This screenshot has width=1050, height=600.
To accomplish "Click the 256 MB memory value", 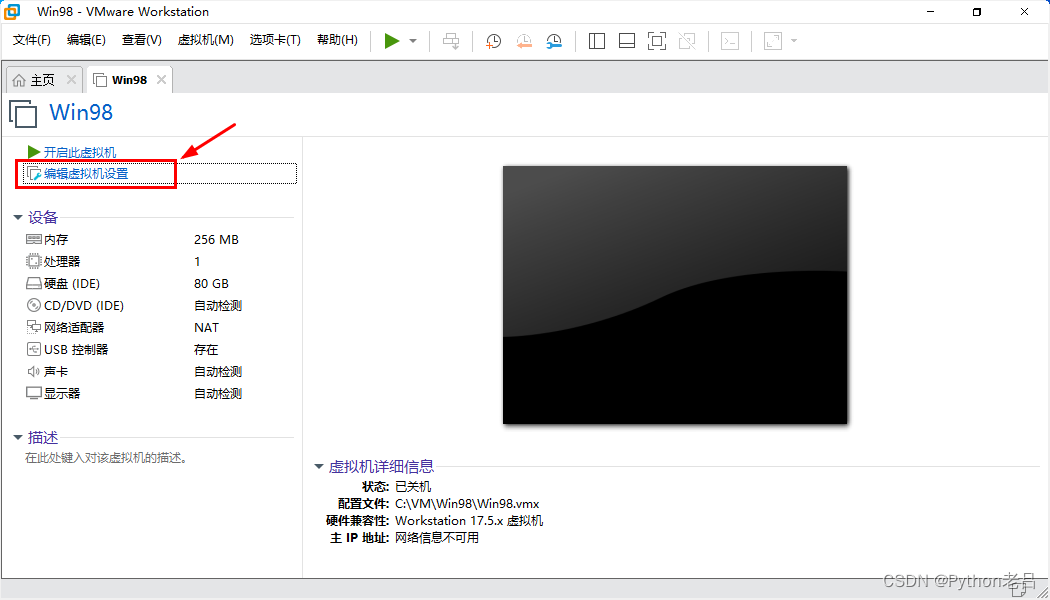I will [216, 240].
